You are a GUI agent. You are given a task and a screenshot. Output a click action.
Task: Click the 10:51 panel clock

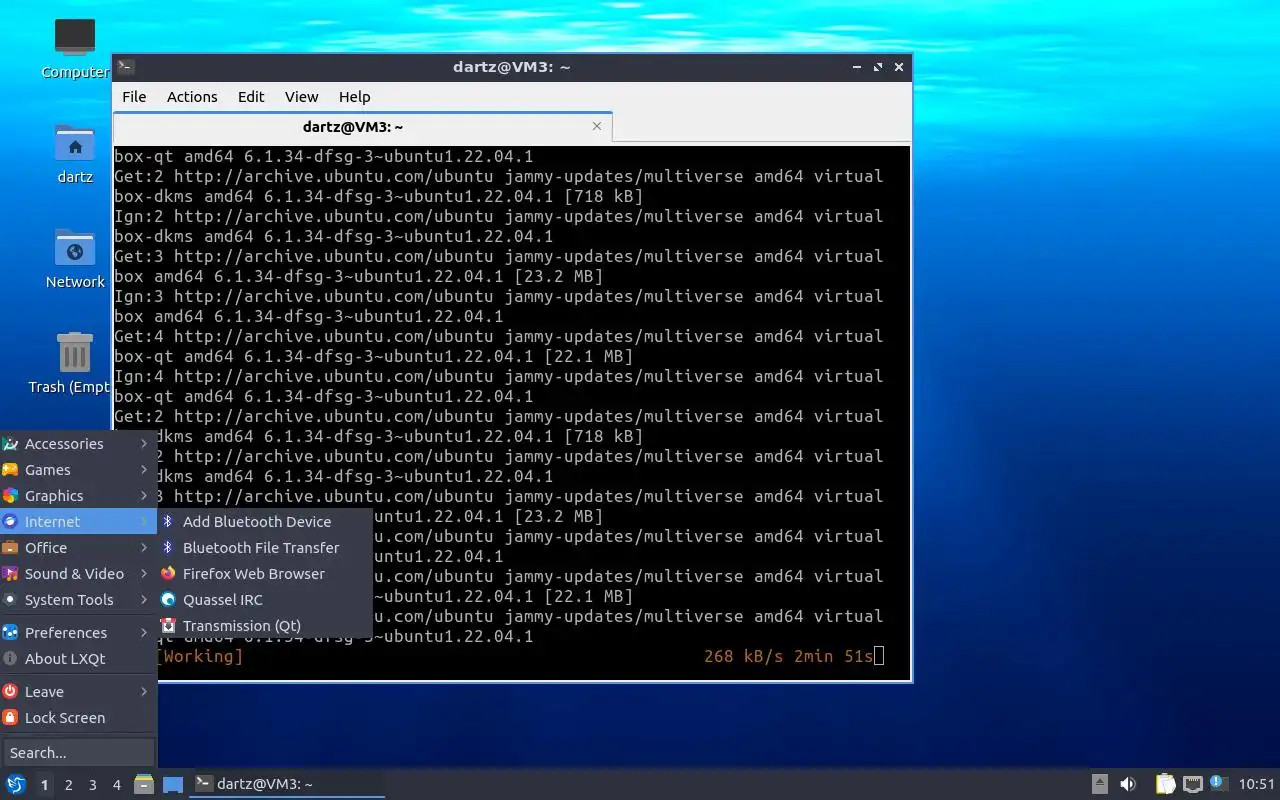(1257, 784)
